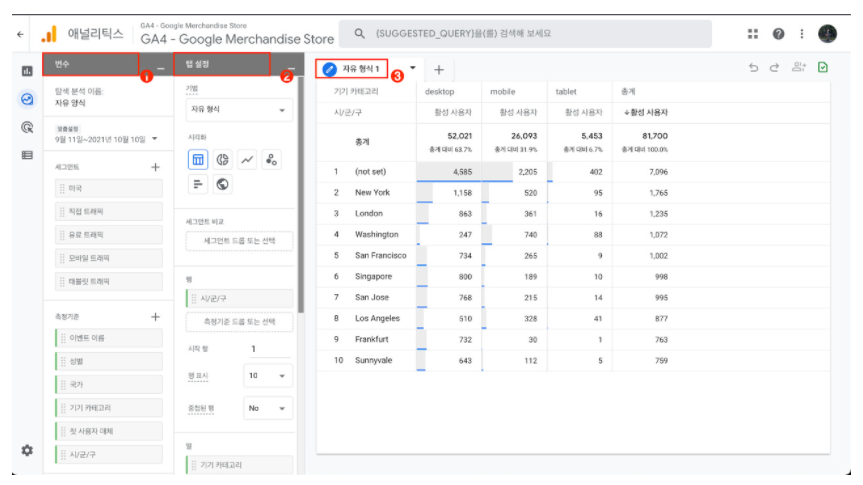Minimize the 탭 설정 panel
This screenshot has width=863, height=485.
[291, 68]
